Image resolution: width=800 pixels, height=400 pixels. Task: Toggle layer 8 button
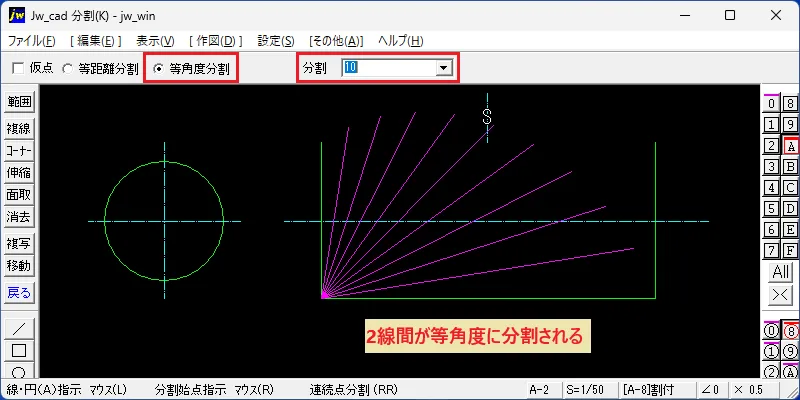790,104
